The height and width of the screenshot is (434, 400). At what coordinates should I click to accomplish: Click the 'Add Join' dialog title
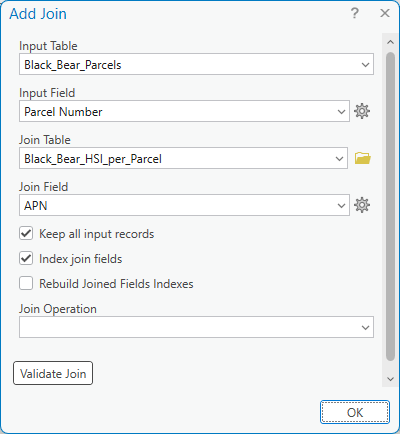click(x=38, y=14)
